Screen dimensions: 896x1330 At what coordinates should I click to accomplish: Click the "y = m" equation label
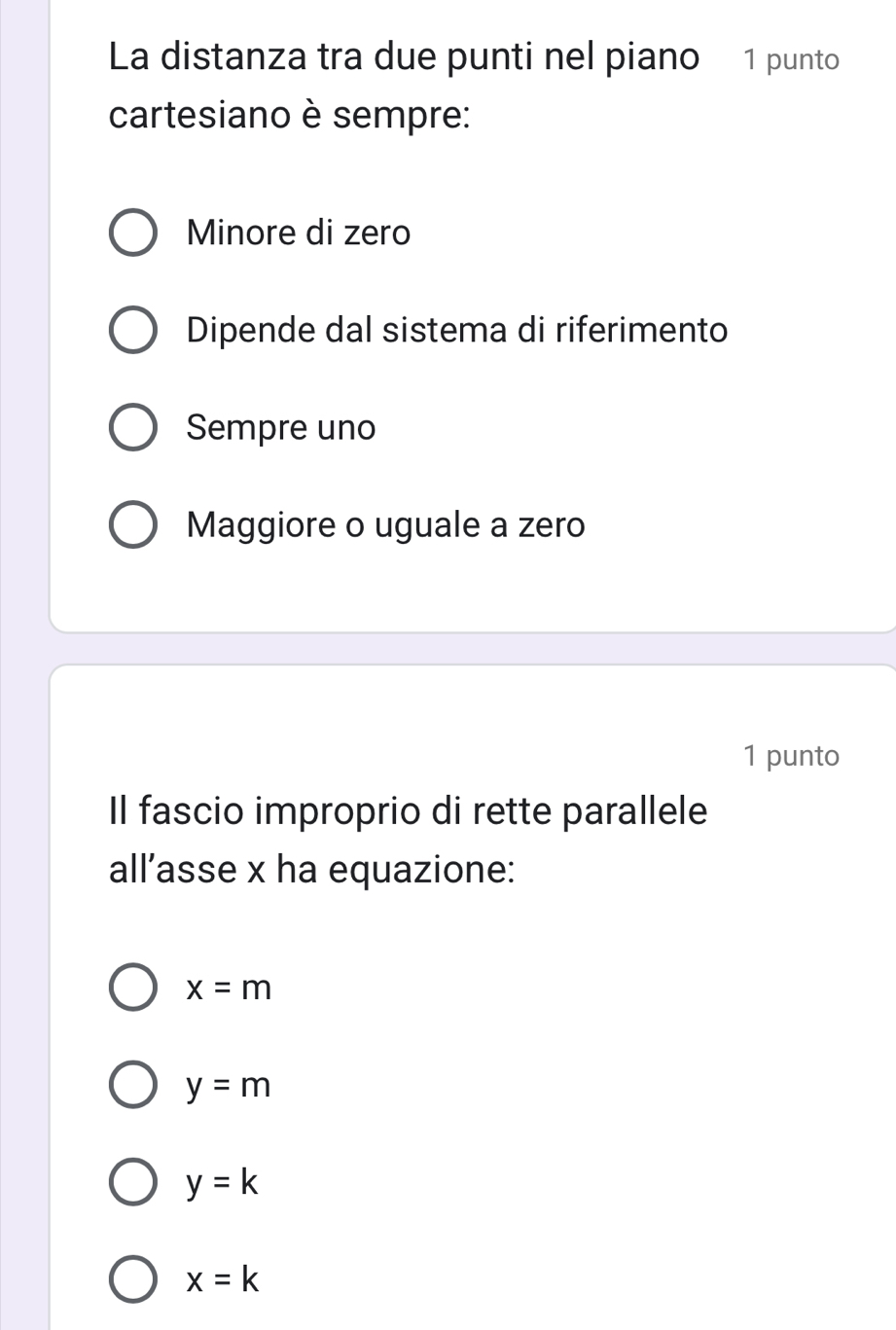coord(230,1086)
